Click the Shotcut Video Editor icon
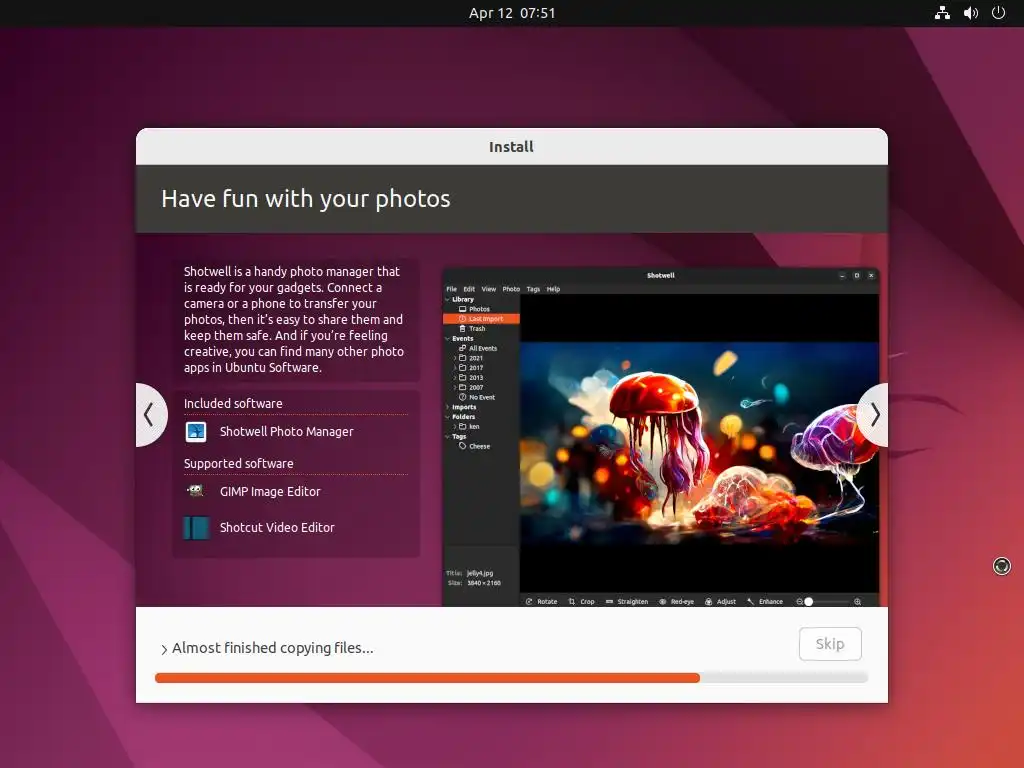Image resolution: width=1024 pixels, height=768 pixels. point(196,528)
